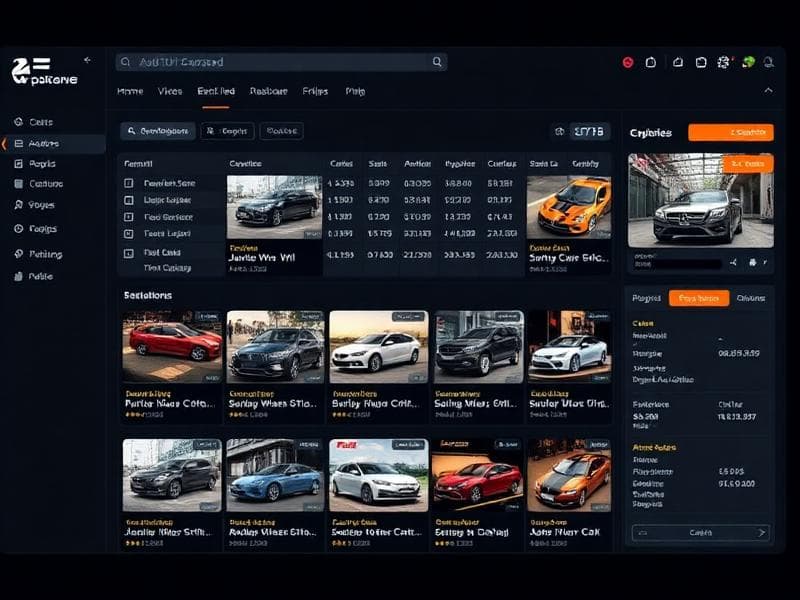Image resolution: width=800 pixels, height=600 pixels.
Task: Open the last sidebar item with the clipboard icon
Action: [34, 277]
